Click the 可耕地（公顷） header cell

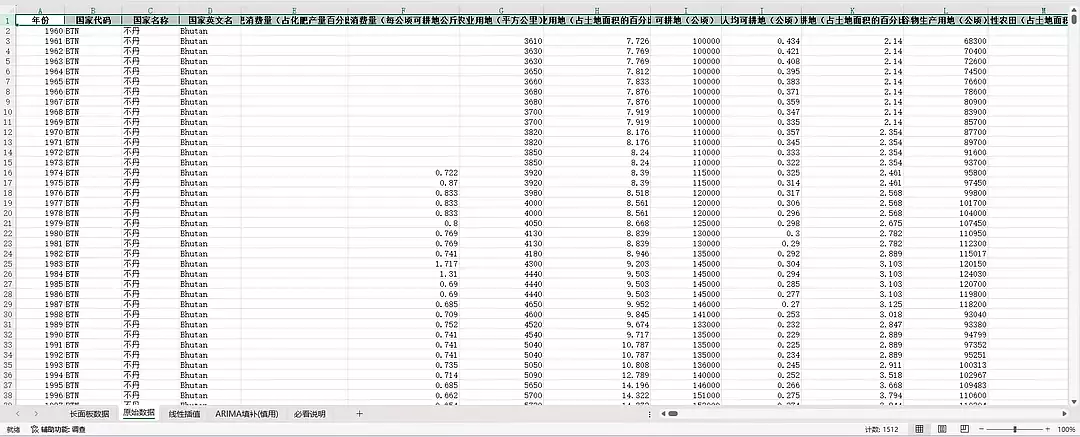(686, 21)
